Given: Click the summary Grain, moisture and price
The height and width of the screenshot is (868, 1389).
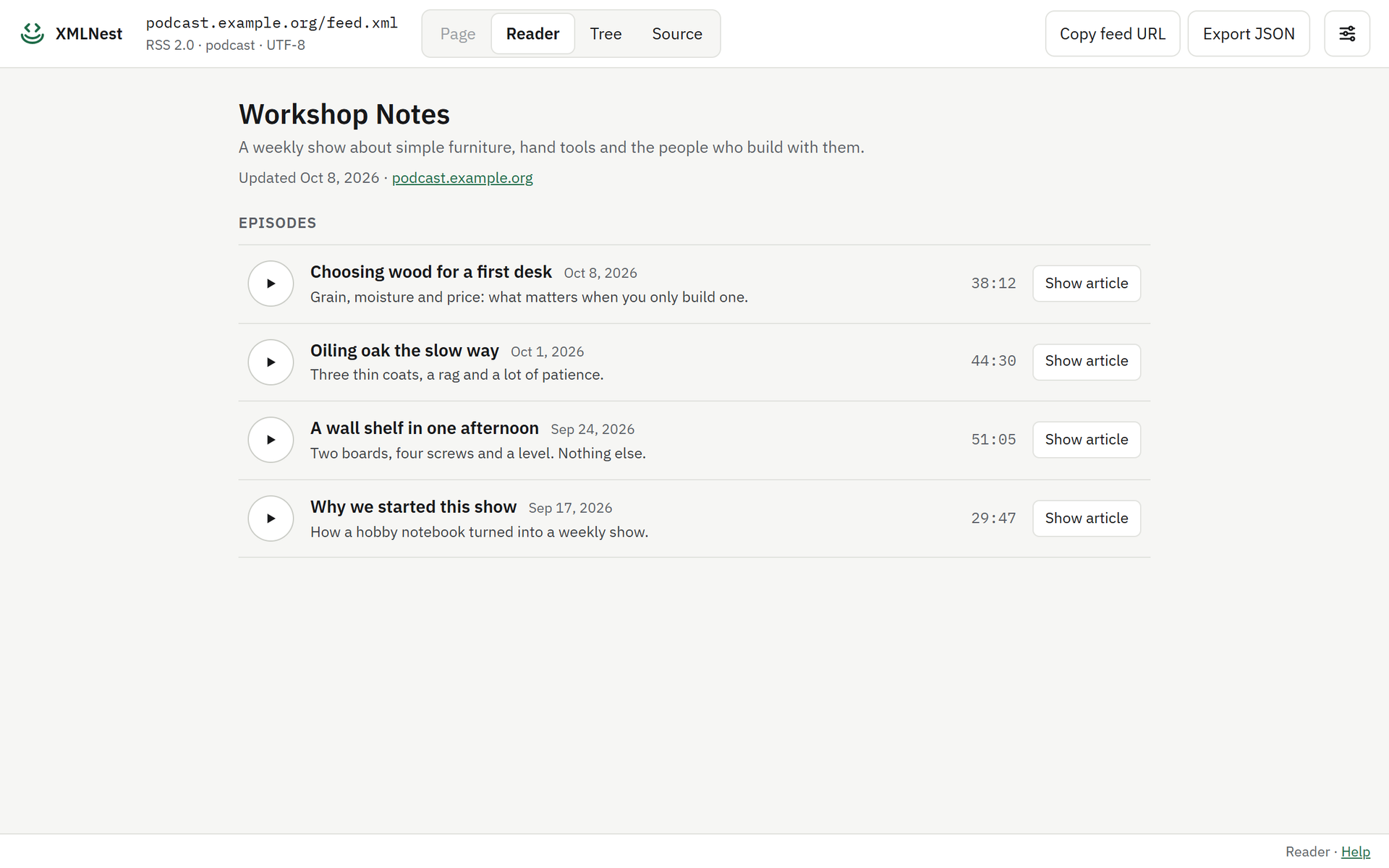Looking at the screenshot, I should tap(530, 297).
